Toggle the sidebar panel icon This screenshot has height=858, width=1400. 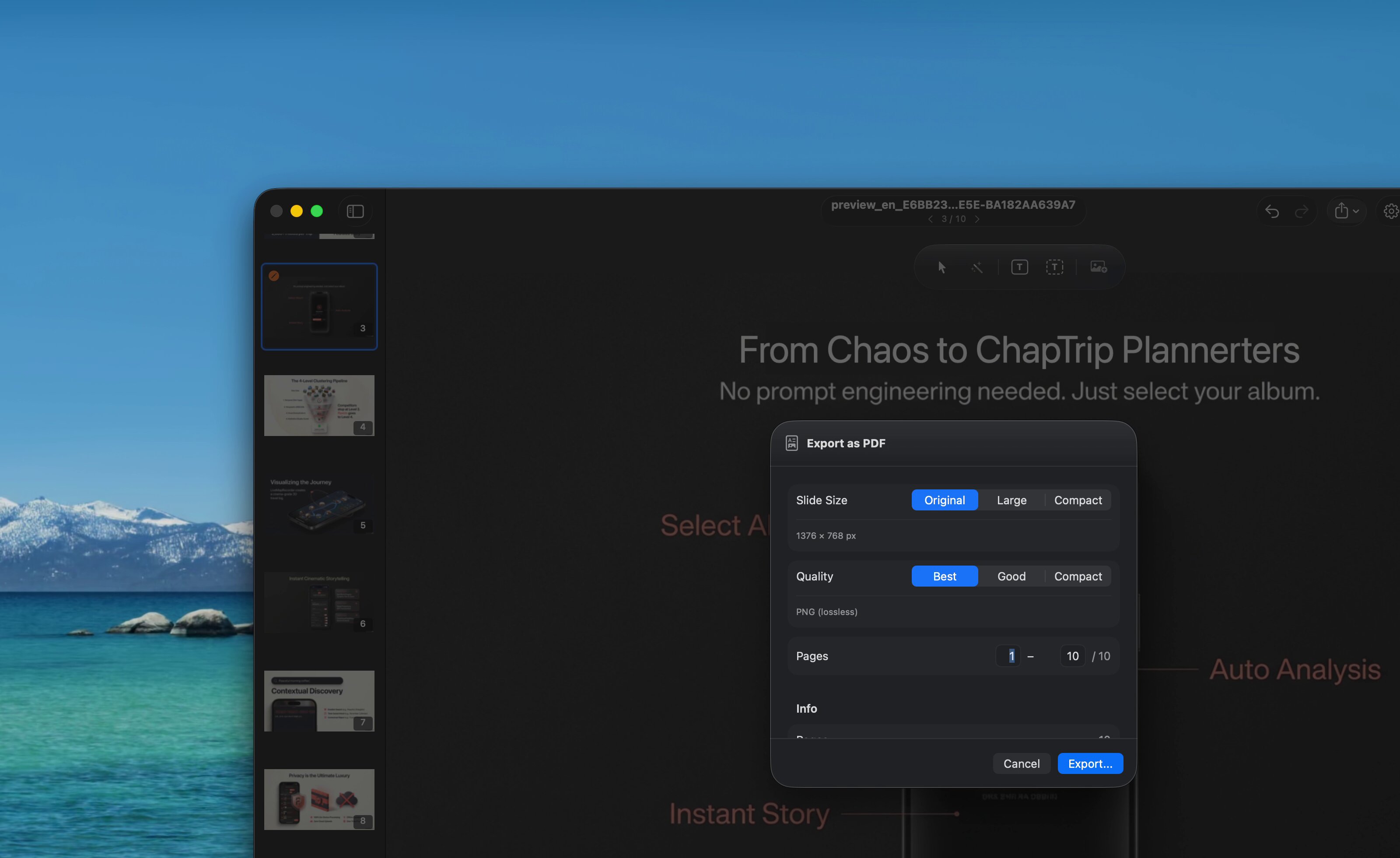coord(355,211)
